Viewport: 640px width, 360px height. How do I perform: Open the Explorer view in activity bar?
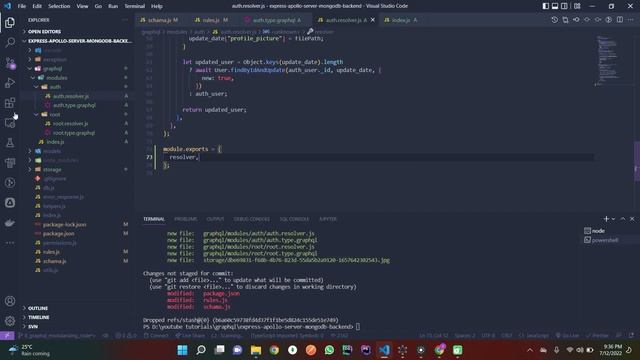(10, 22)
